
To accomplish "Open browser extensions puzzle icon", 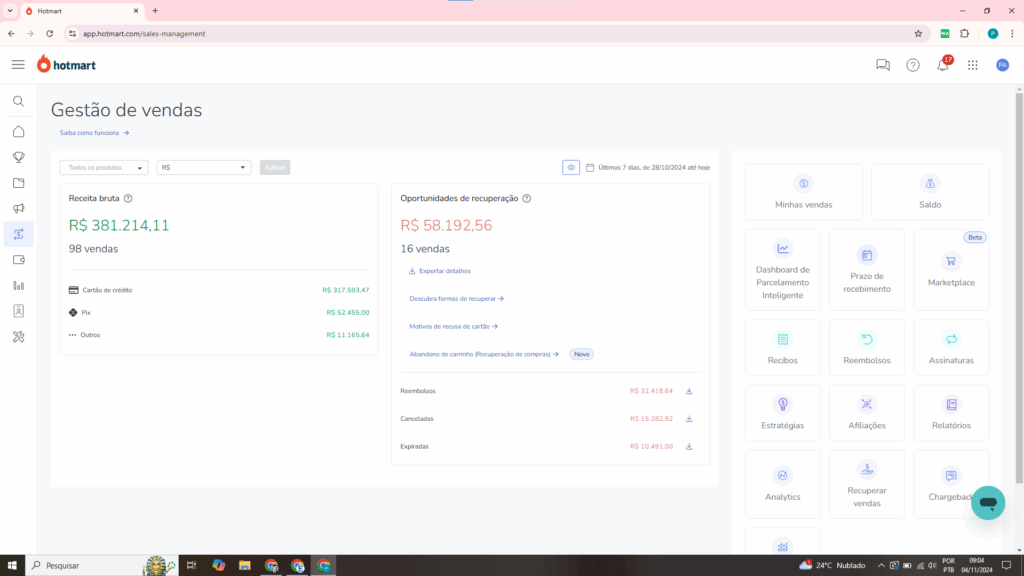I will (965, 34).
